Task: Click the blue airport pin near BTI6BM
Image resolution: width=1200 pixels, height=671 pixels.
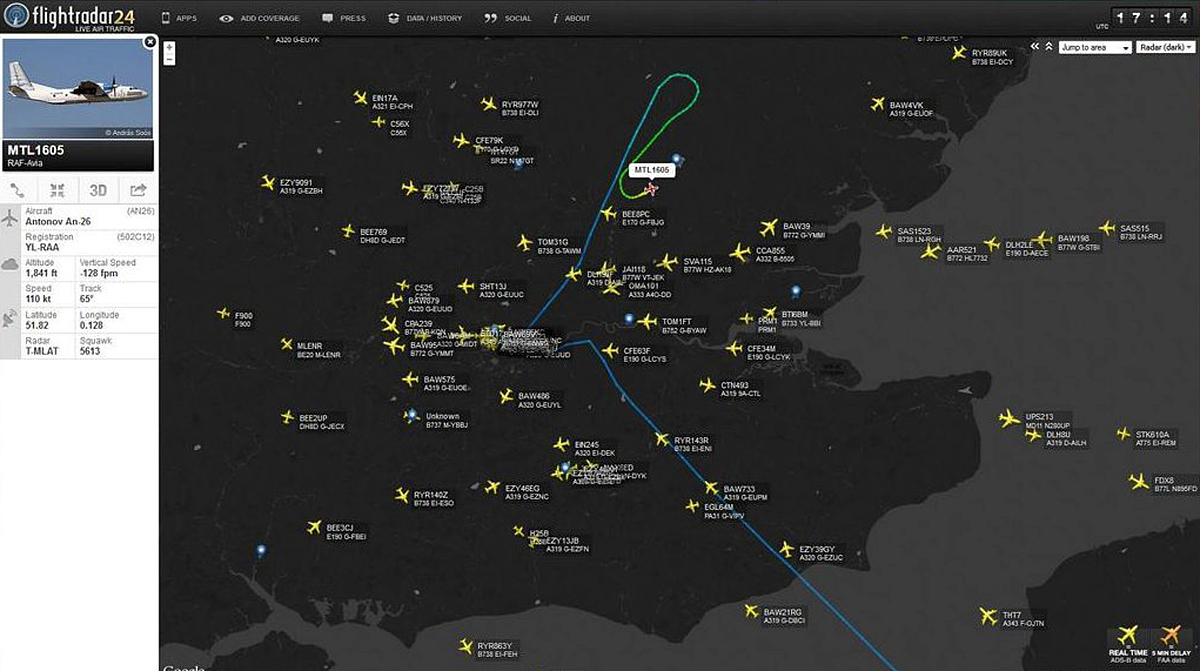Action: (x=796, y=291)
